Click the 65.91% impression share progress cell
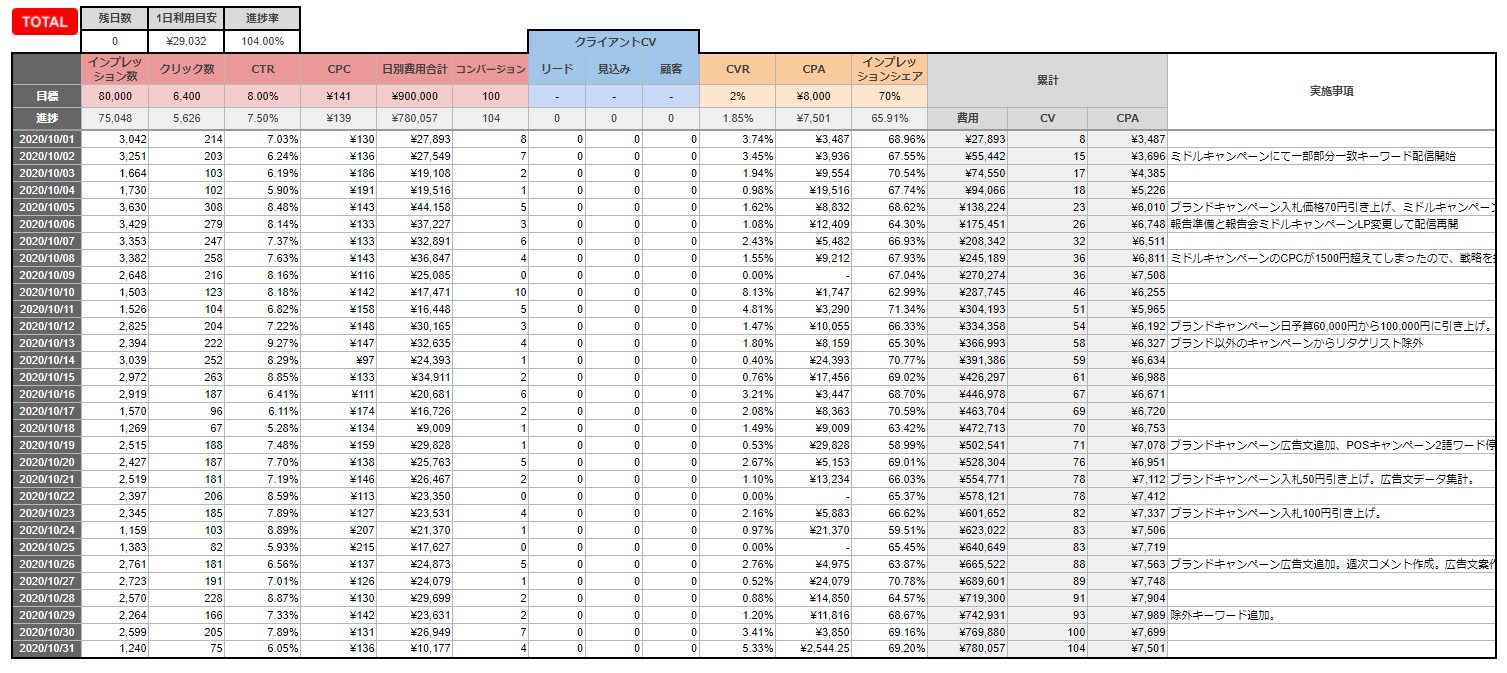Screen dimensions: 1507x673 pos(889,118)
